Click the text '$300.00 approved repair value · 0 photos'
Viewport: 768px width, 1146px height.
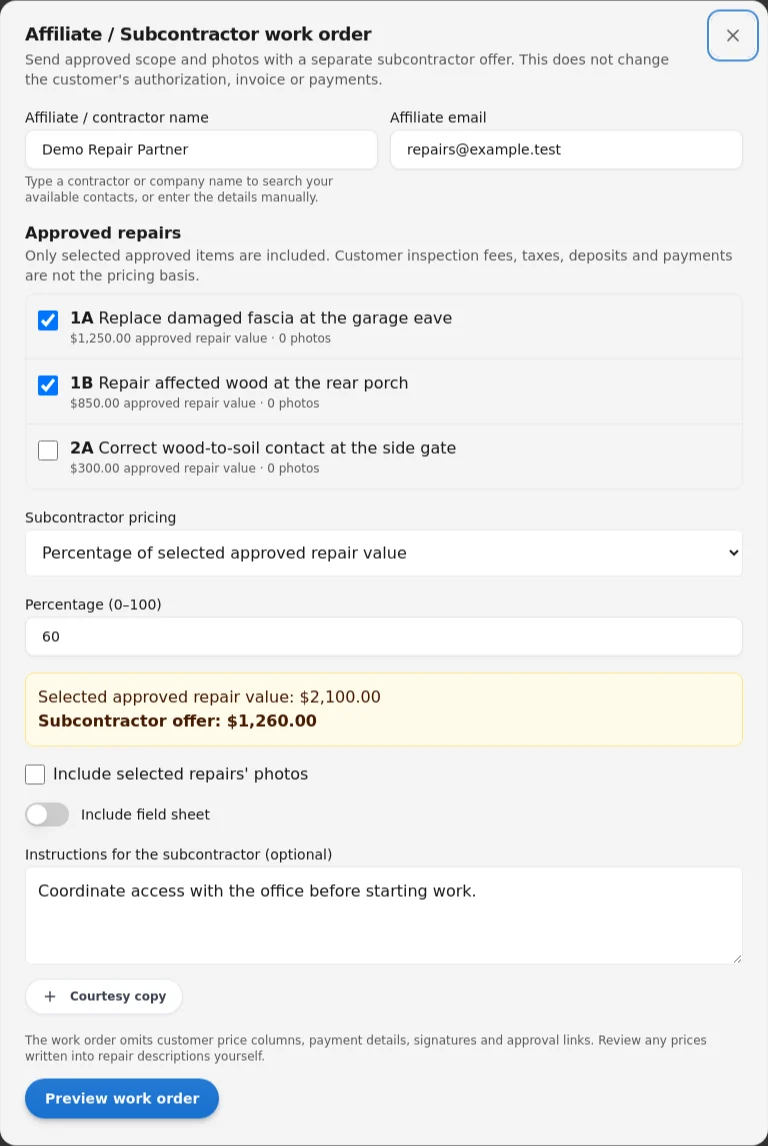click(x=194, y=468)
